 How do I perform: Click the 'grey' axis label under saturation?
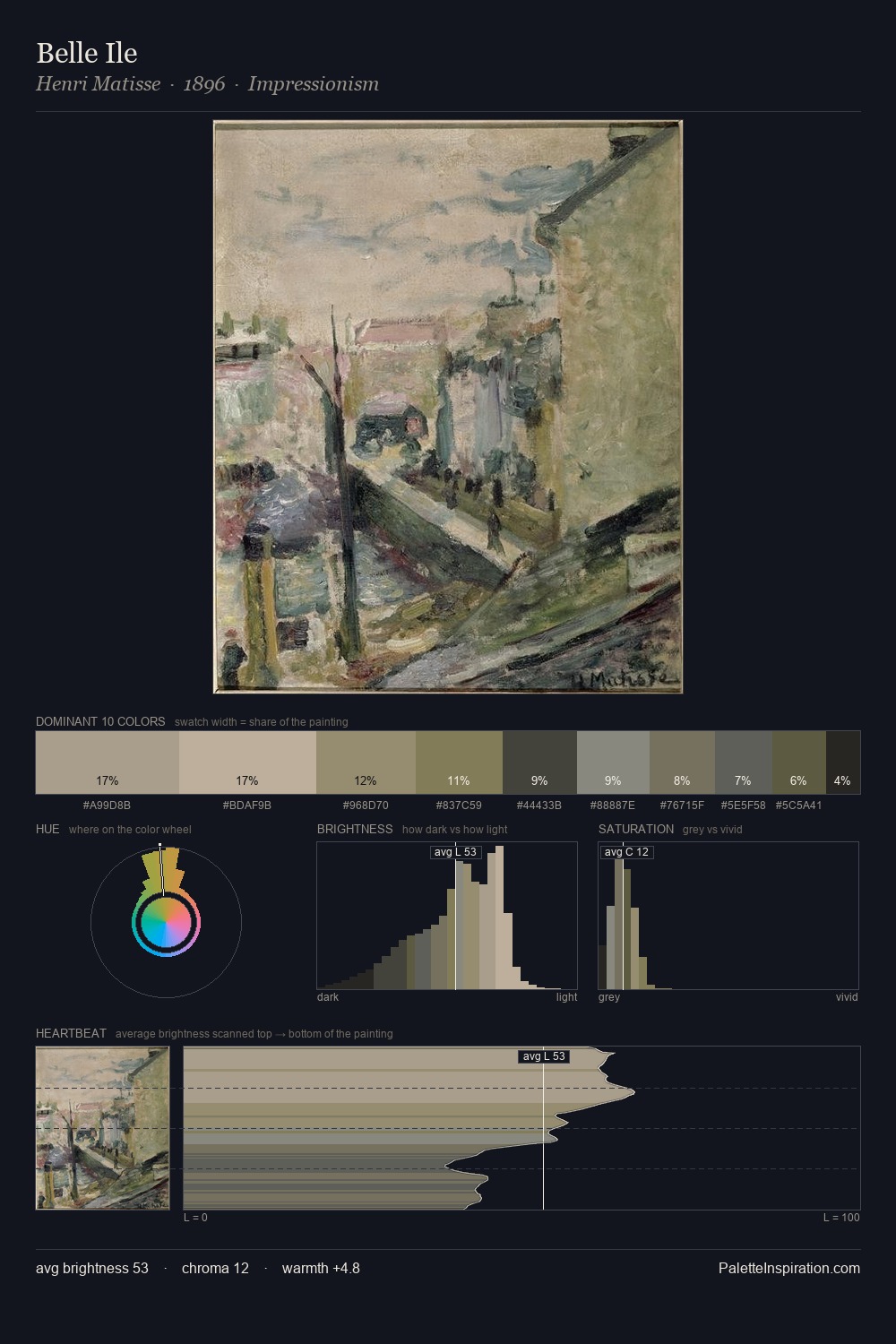tap(609, 996)
